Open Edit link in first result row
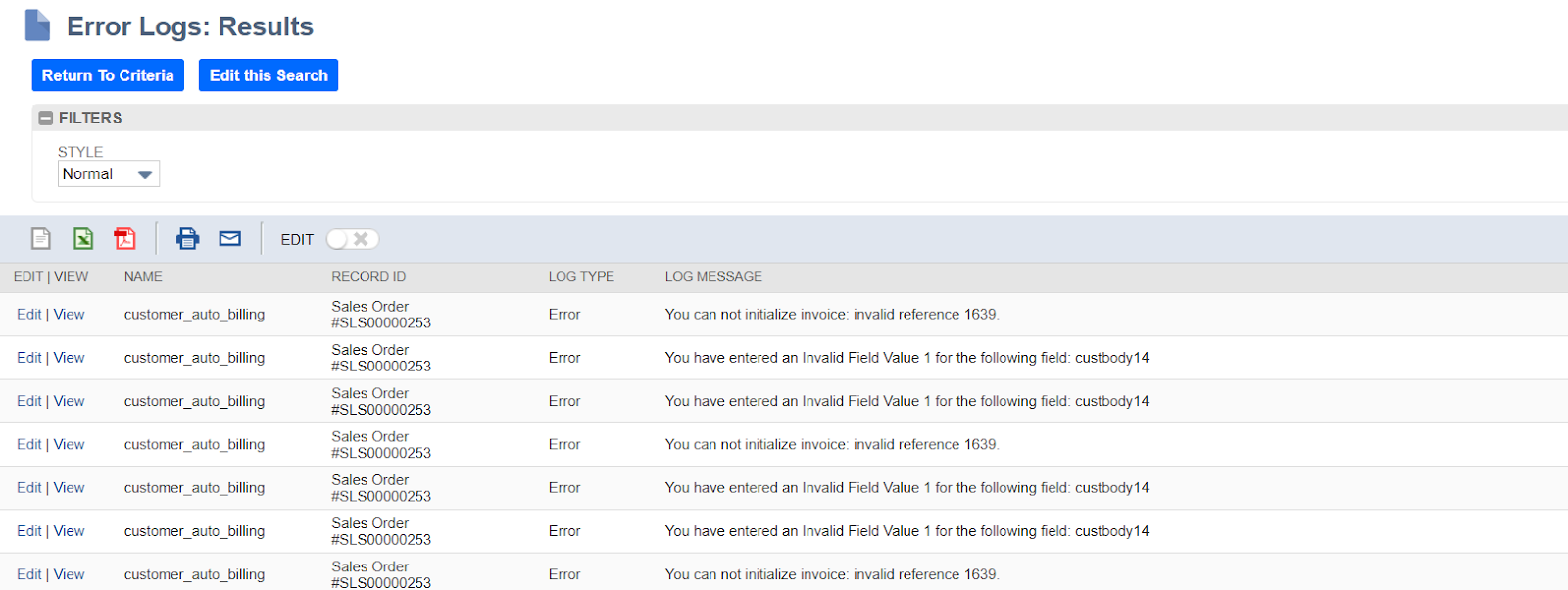1568x590 pixels. 28,315
